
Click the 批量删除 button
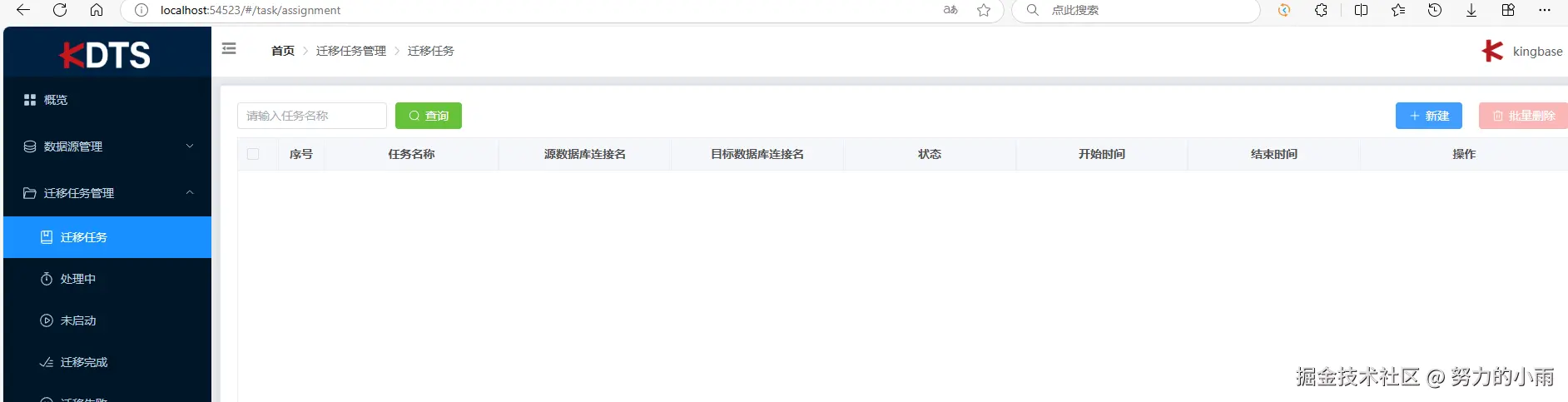click(1523, 116)
